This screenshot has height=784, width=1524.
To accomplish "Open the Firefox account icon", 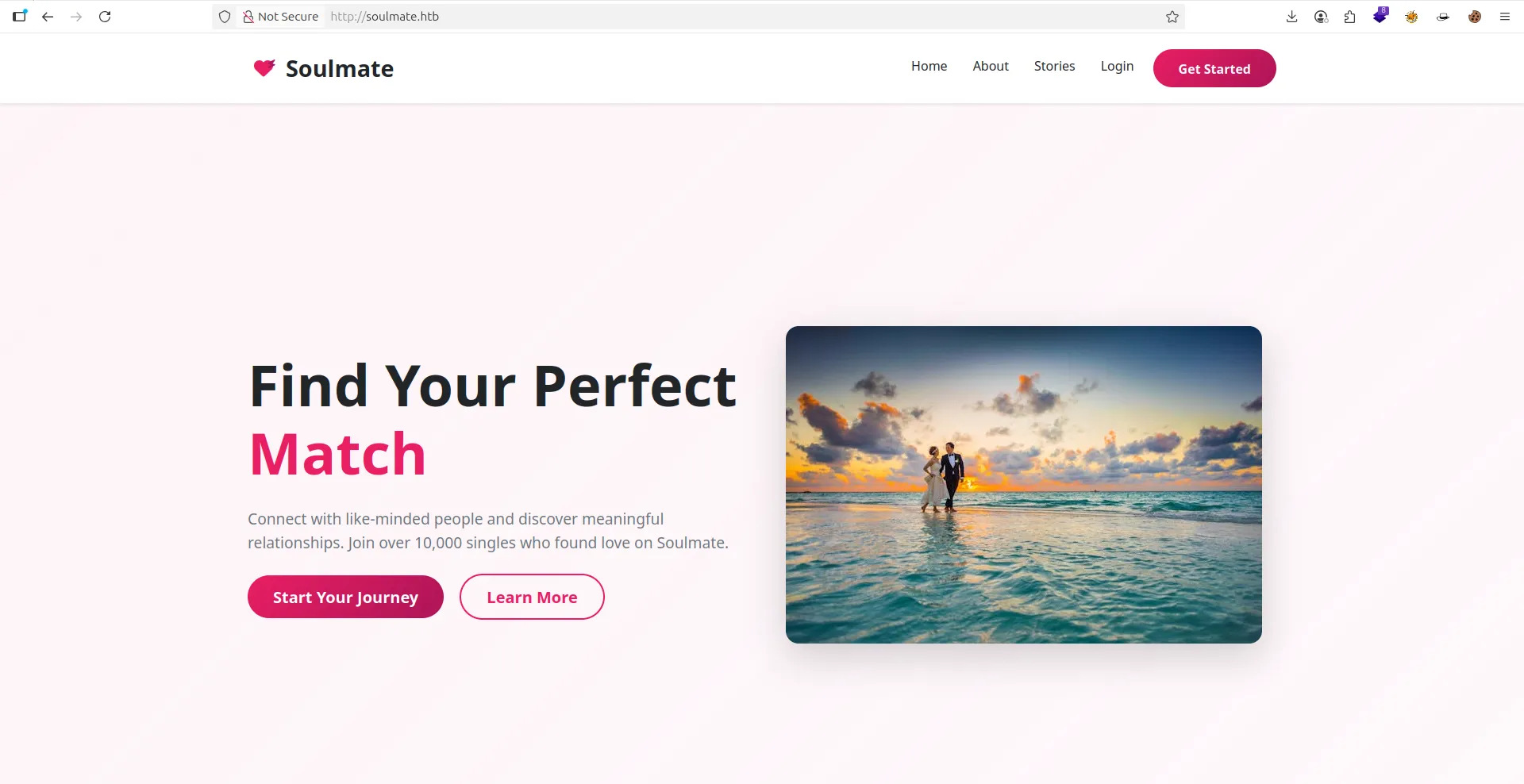I will pyautogui.click(x=1321, y=17).
